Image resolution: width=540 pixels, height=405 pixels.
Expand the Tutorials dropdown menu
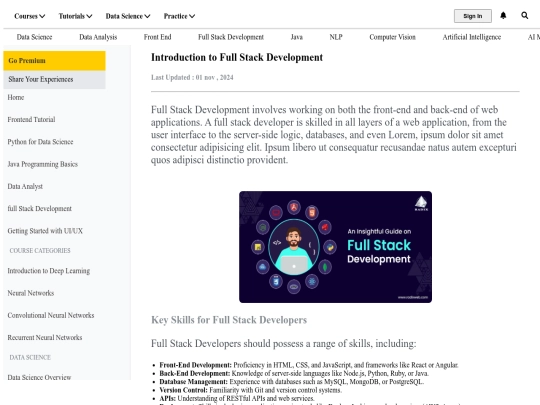[x=75, y=16]
